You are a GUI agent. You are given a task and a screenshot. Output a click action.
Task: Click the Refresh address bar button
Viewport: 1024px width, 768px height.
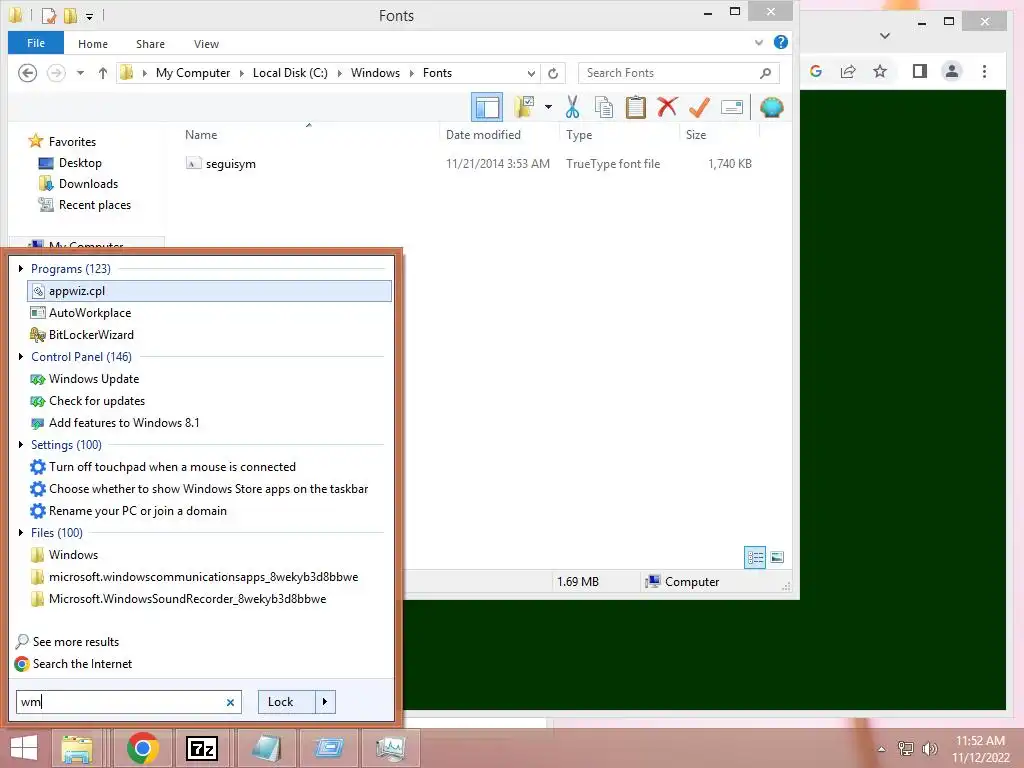[553, 73]
